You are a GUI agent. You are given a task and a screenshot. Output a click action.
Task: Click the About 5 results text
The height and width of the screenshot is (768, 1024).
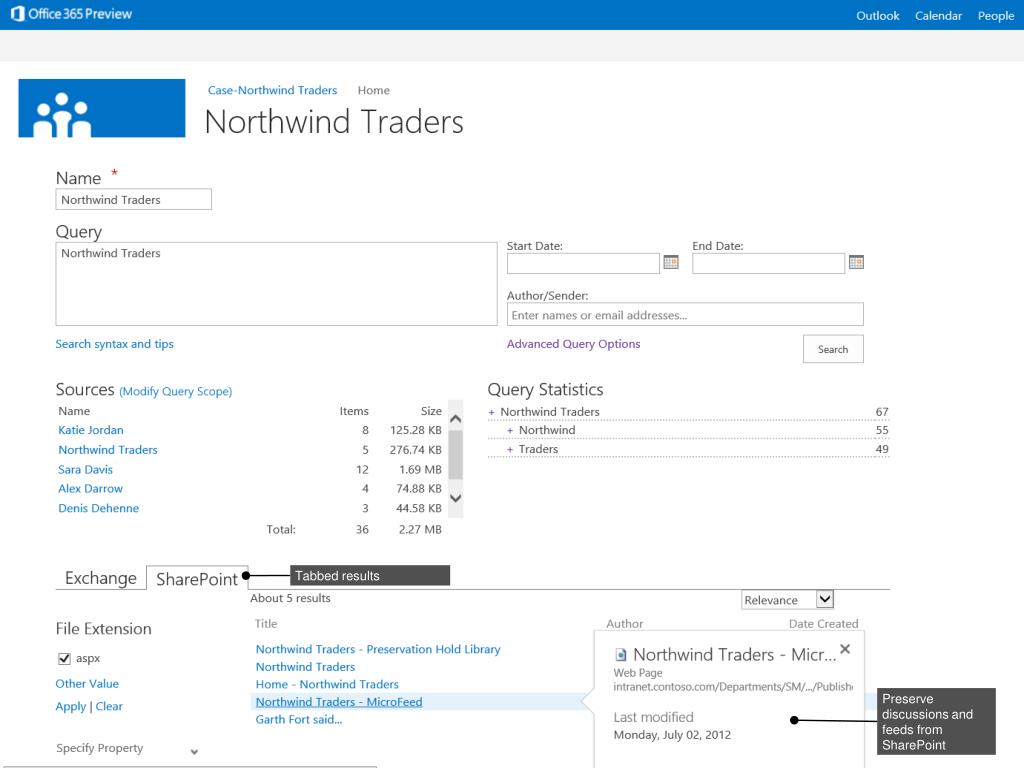pyautogui.click(x=290, y=598)
